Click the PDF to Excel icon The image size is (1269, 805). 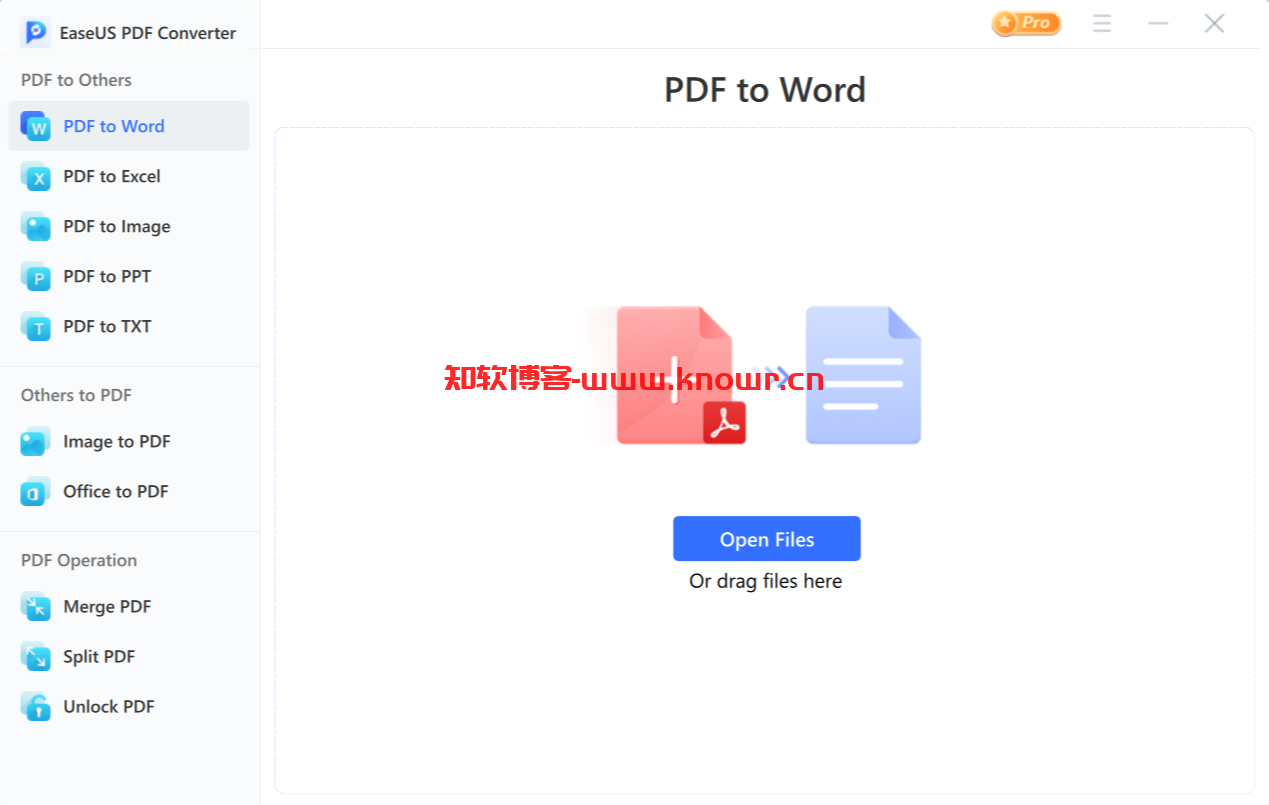coord(35,176)
